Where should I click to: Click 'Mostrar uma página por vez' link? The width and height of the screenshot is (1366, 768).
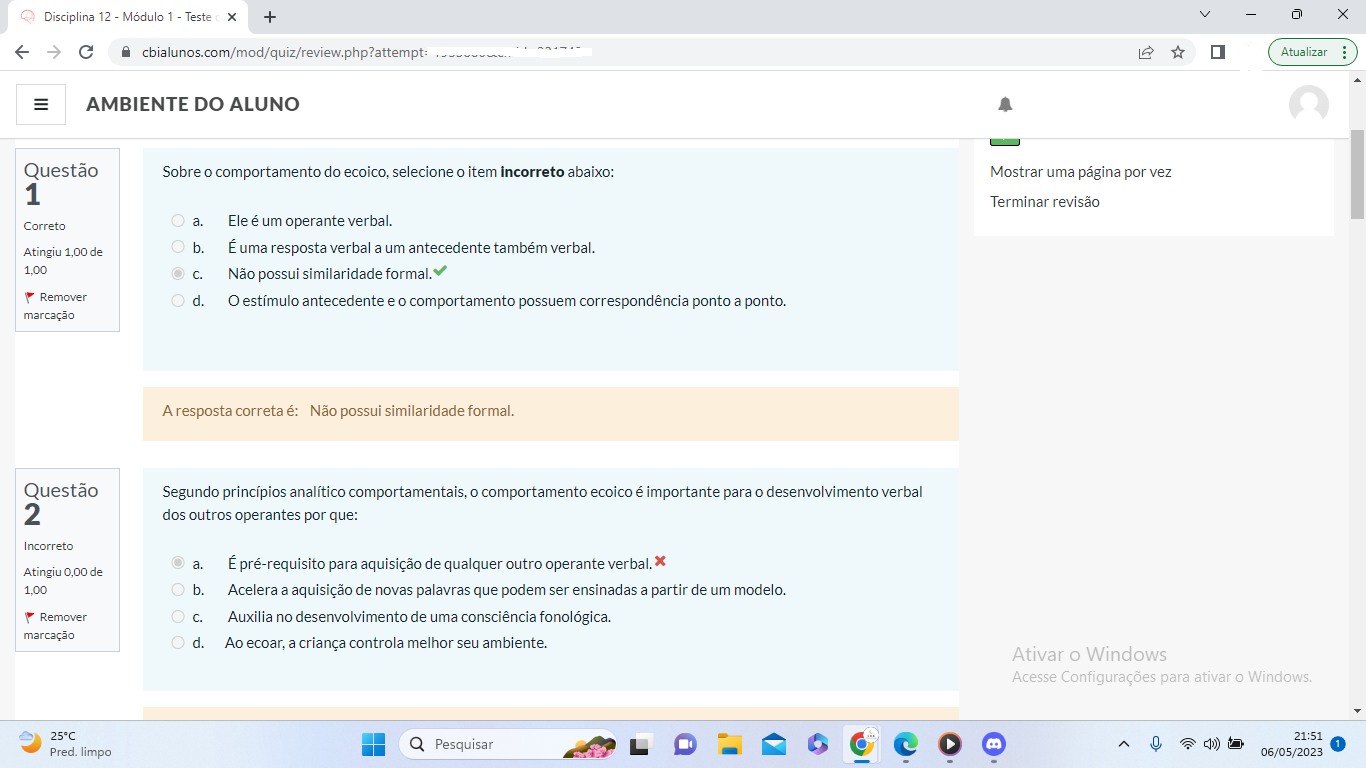tap(1080, 172)
